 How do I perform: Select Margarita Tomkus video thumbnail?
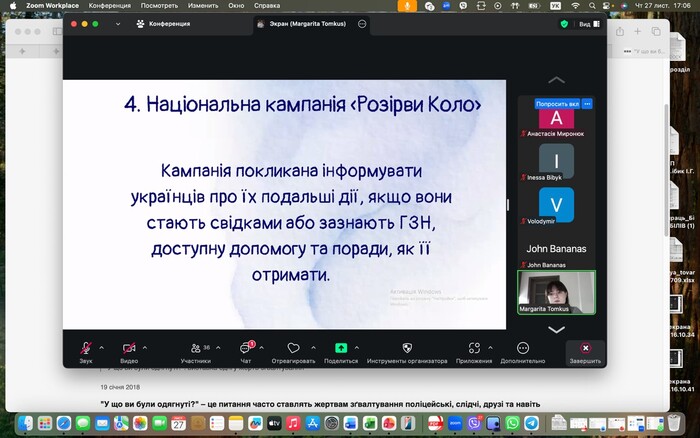[556, 292]
